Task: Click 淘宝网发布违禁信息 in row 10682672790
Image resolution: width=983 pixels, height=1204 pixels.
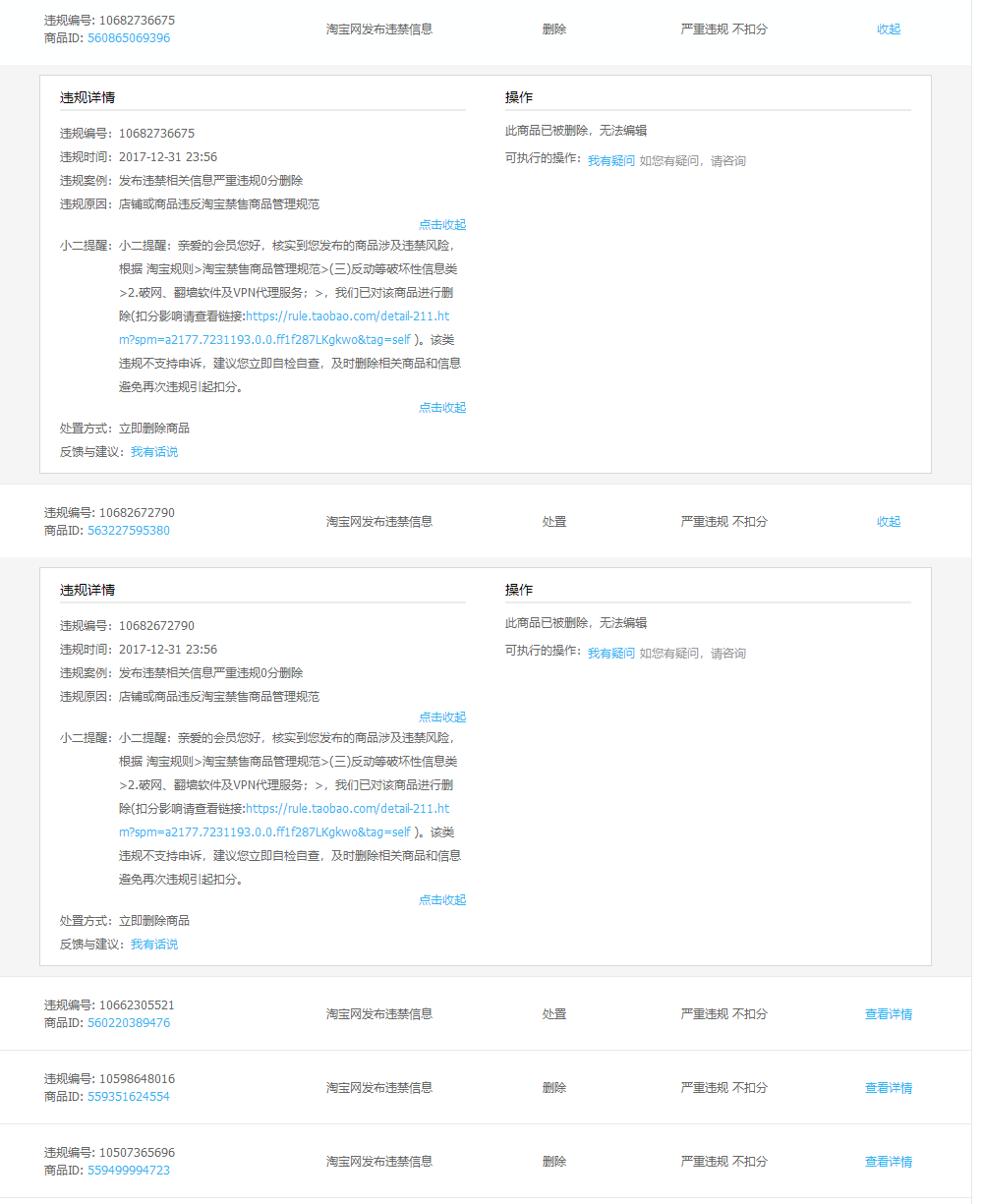Action: pyautogui.click(x=379, y=522)
